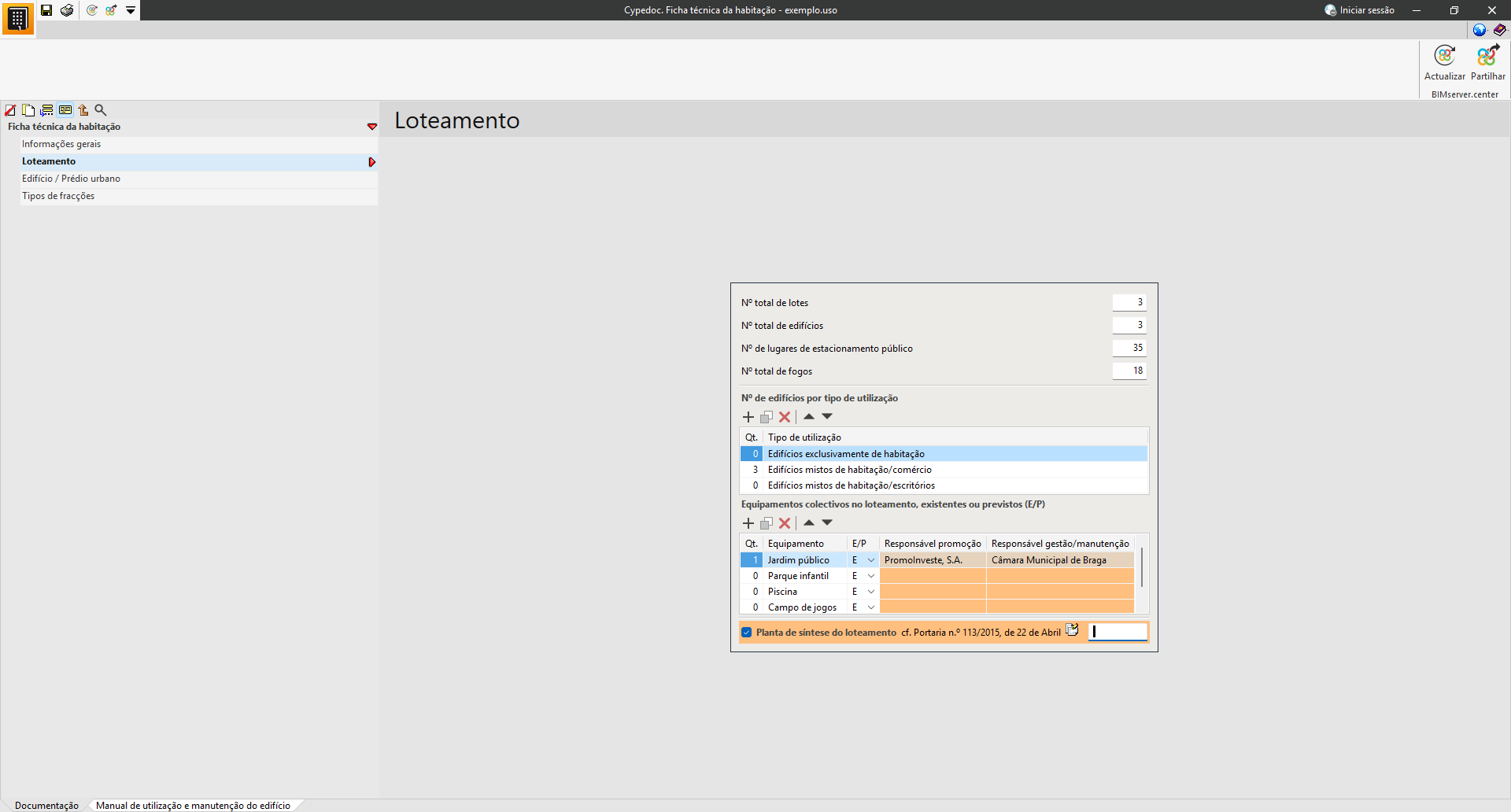Select the Piscina equipment cell

805,592
